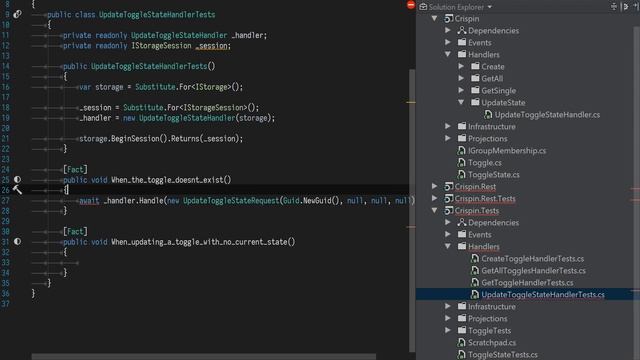The height and width of the screenshot is (360, 640).
Task: Expand the Crispin.Rest project
Action: [x=435, y=186]
